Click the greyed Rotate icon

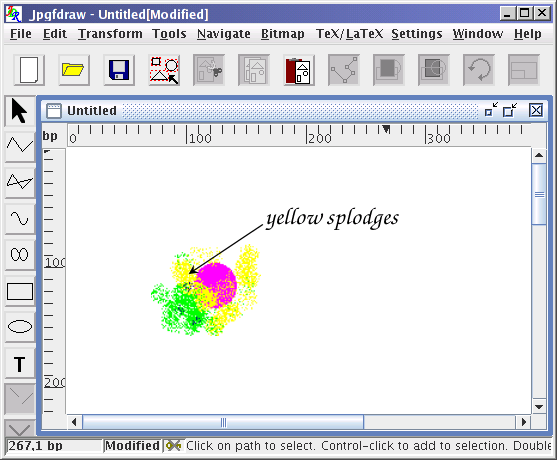479,70
